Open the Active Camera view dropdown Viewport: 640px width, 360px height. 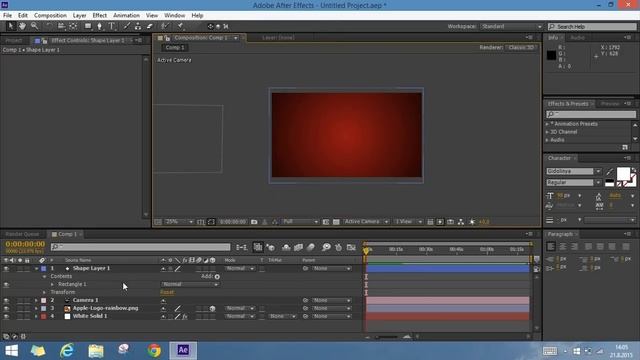(x=366, y=222)
